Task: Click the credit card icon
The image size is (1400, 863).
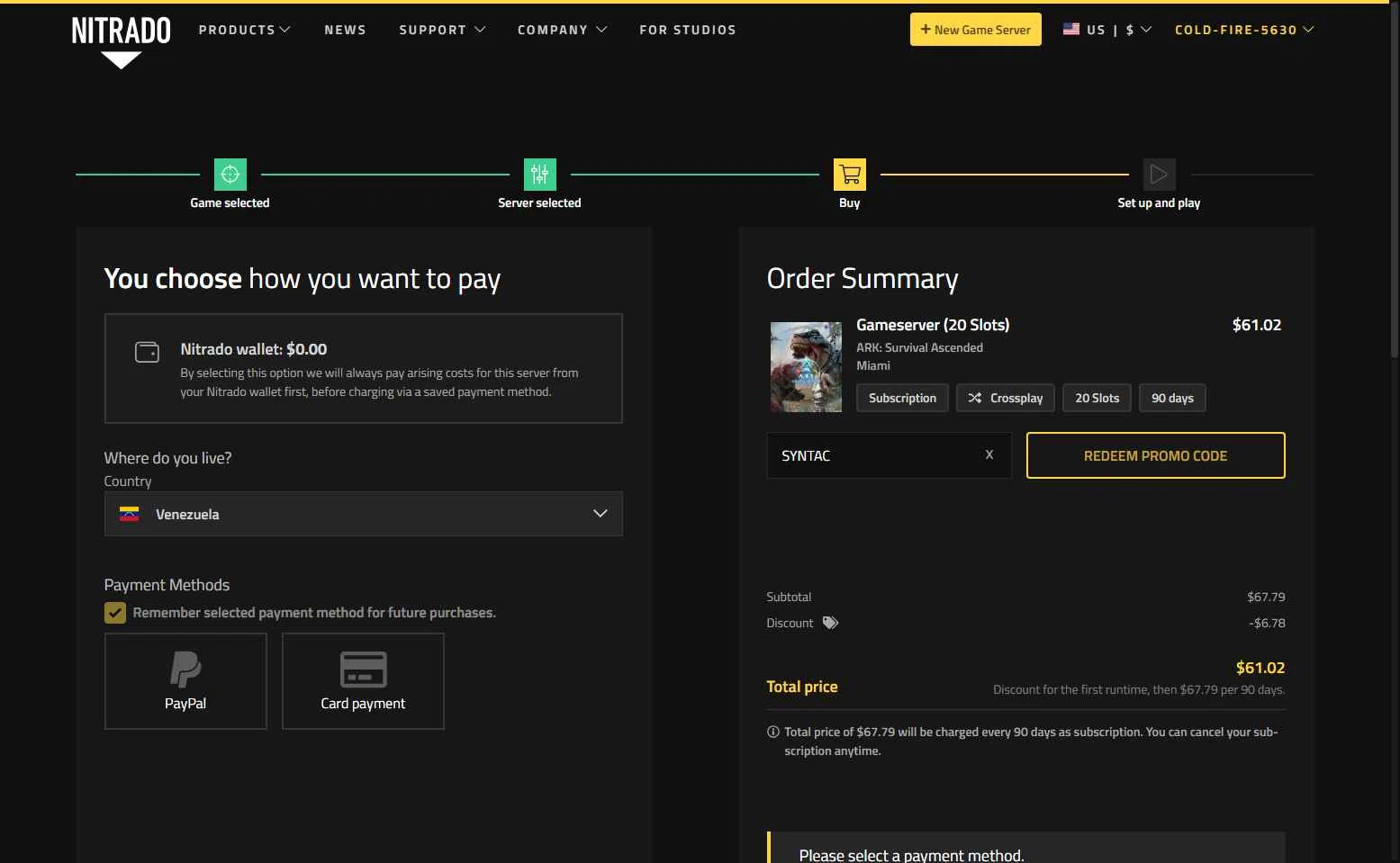Action: tap(363, 670)
